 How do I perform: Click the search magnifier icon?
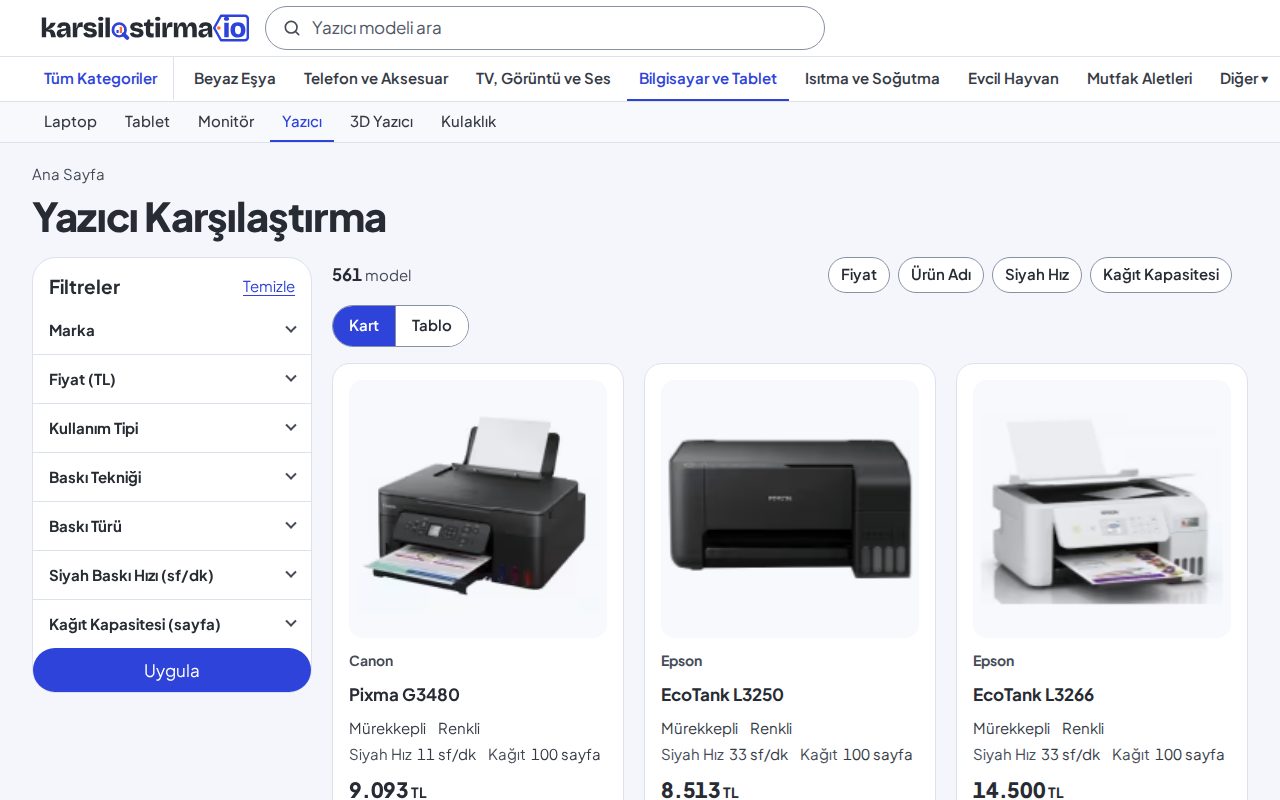[x=292, y=28]
